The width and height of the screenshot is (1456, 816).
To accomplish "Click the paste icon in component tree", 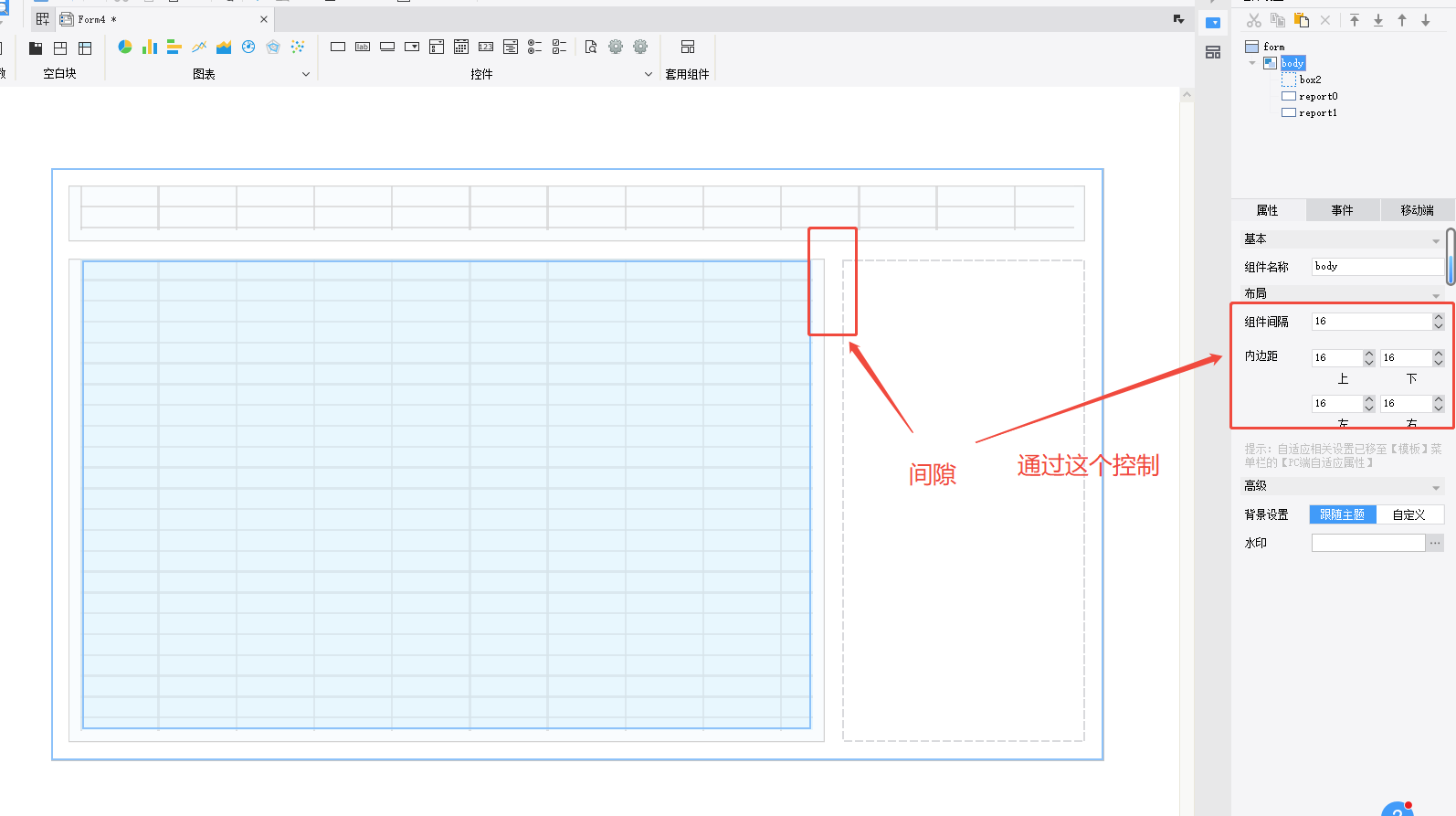I will 1302,20.
